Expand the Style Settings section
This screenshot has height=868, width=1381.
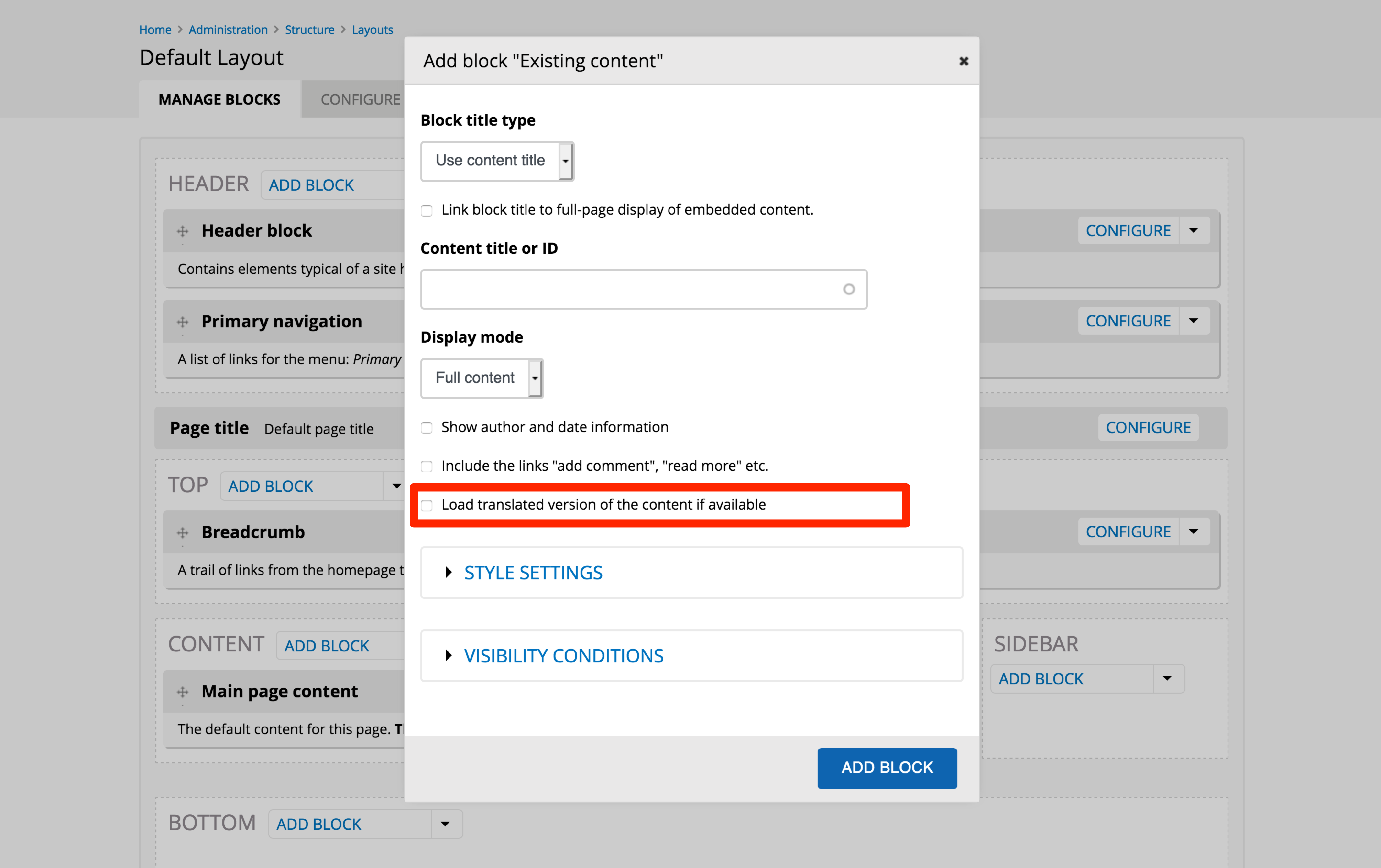pyautogui.click(x=533, y=573)
